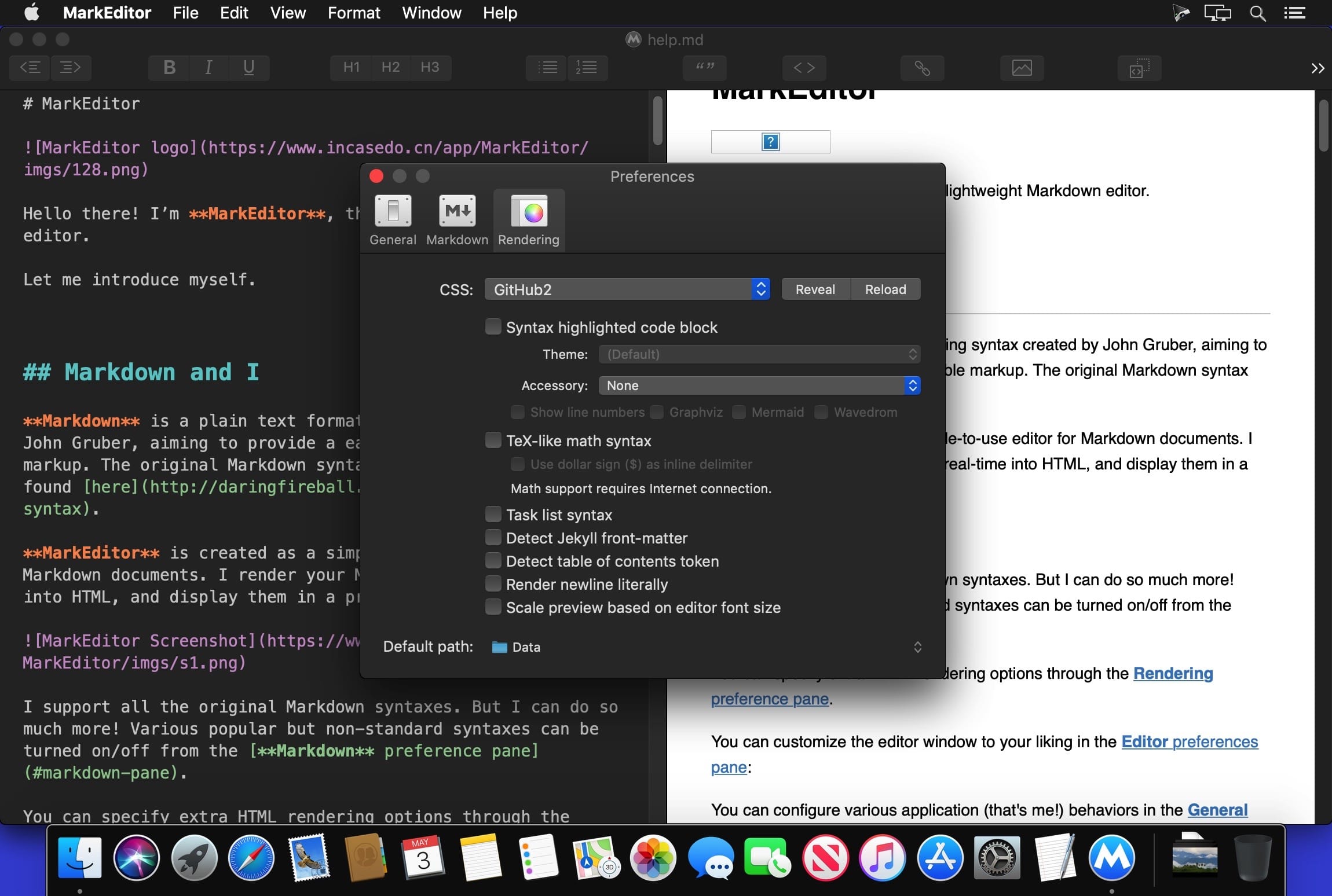Check the Mermaid option
The image size is (1332, 896).
coord(738,412)
